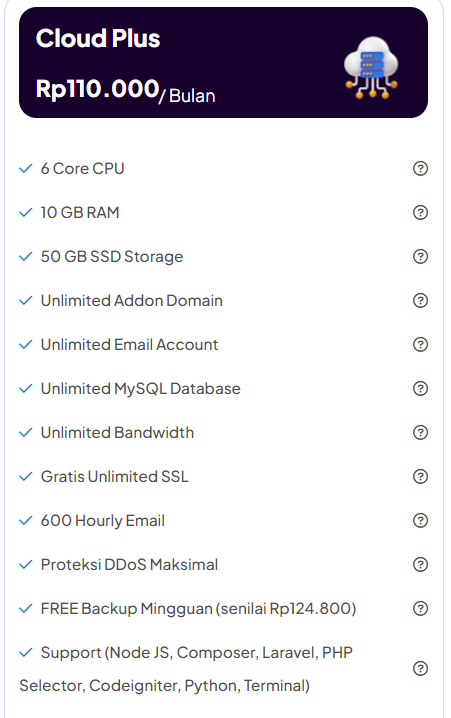Click checkmark next to Proteksi DDoS Maksimal
The height and width of the screenshot is (718, 451).
pos(26,564)
